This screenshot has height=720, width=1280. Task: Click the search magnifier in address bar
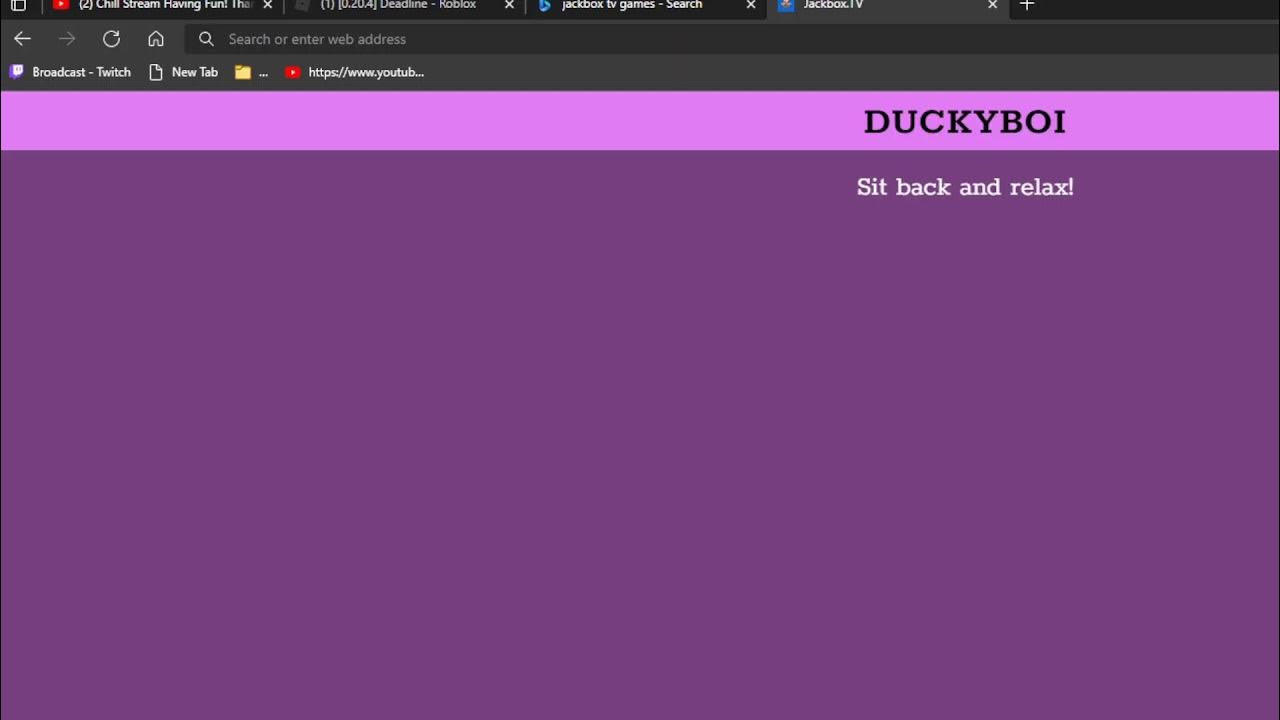[x=206, y=39]
